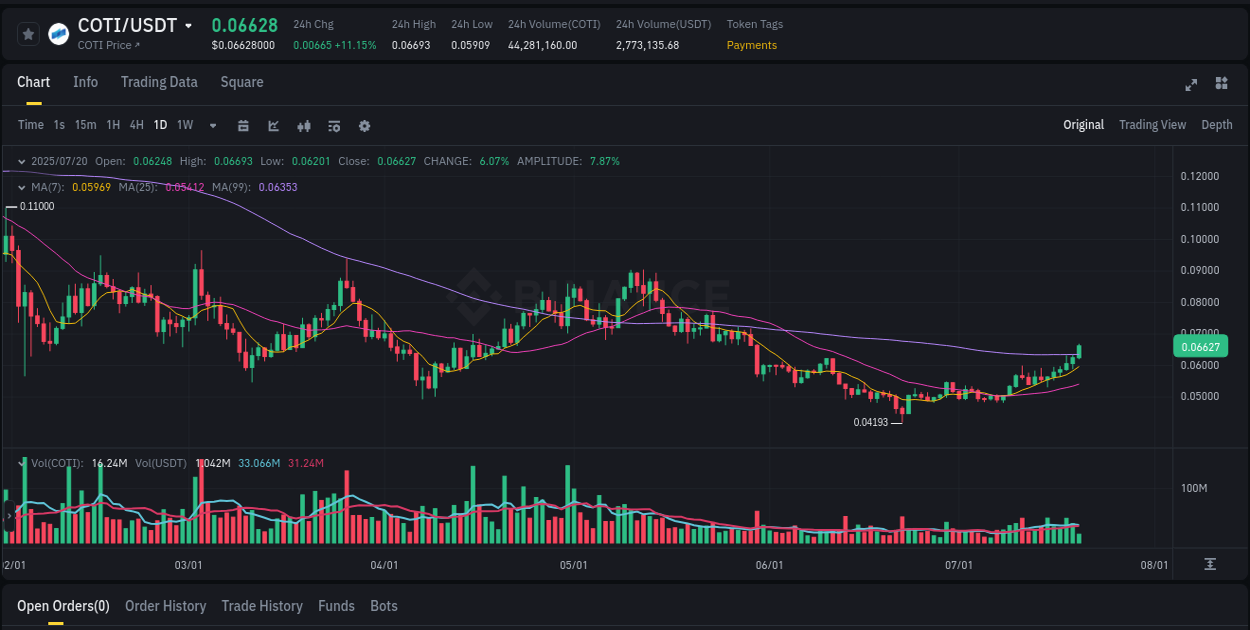This screenshot has width=1250, height=630.
Task: Open the date range picker icon
Action: 243,125
